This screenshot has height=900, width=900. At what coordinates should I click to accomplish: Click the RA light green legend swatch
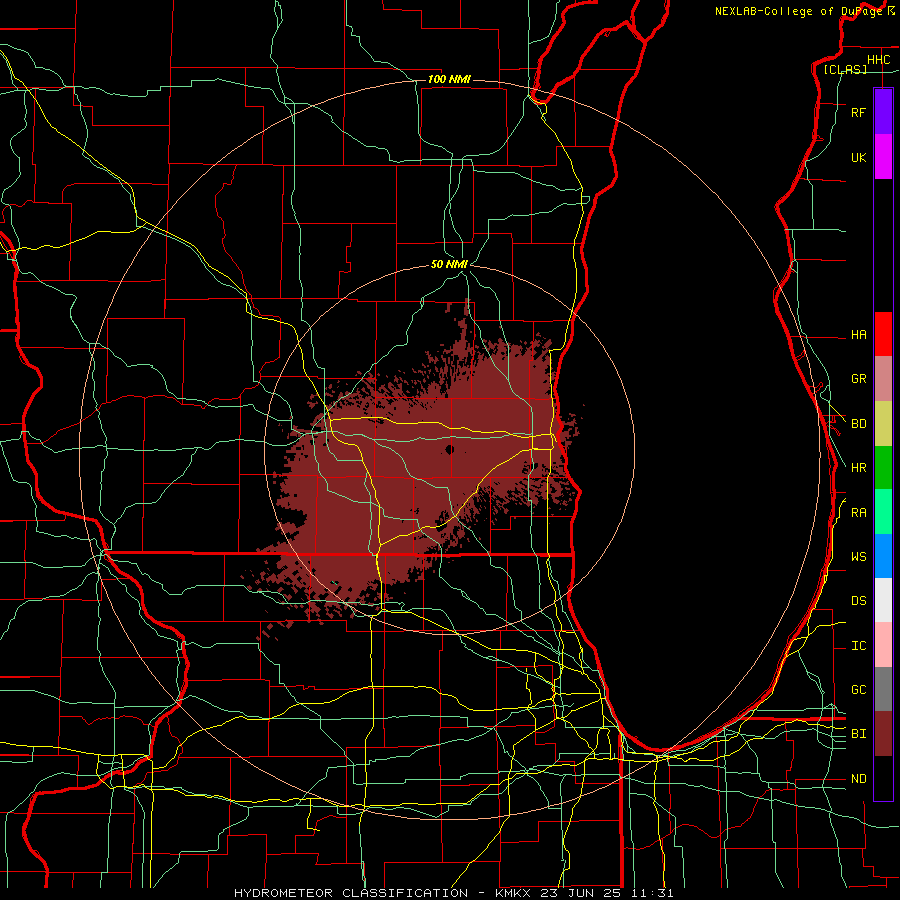tap(883, 512)
